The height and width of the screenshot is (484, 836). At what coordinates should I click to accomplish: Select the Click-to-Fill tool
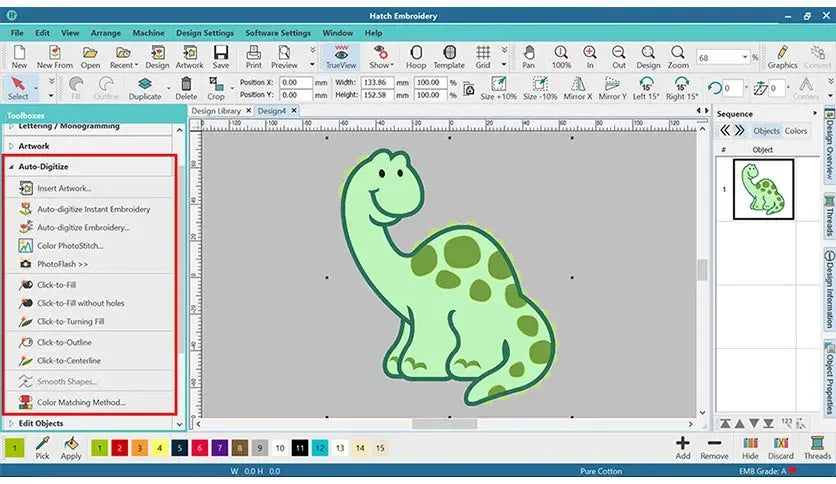tap(56, 285)
